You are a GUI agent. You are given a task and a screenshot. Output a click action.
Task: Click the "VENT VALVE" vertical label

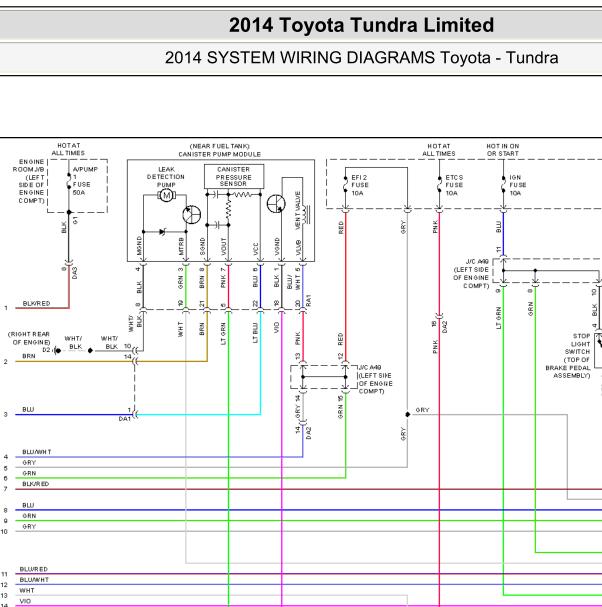click(x=298, y=210)
